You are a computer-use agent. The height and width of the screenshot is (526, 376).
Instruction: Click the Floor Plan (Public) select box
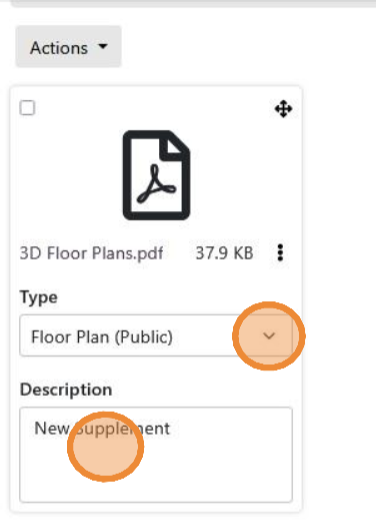pyautogui.click(x=156, y=335)
